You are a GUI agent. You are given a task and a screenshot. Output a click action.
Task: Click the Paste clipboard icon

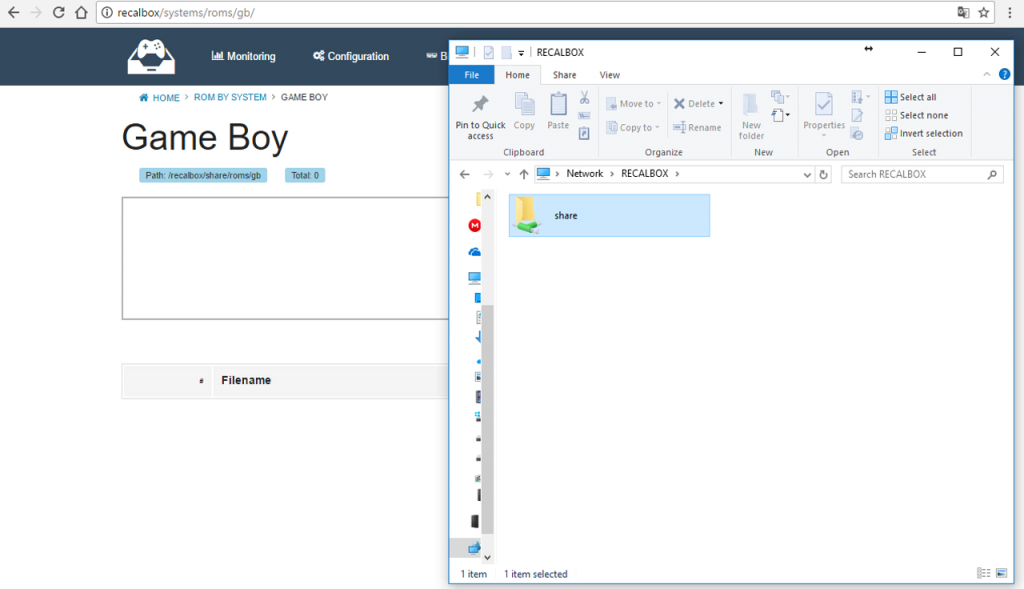tap(558, 103)
